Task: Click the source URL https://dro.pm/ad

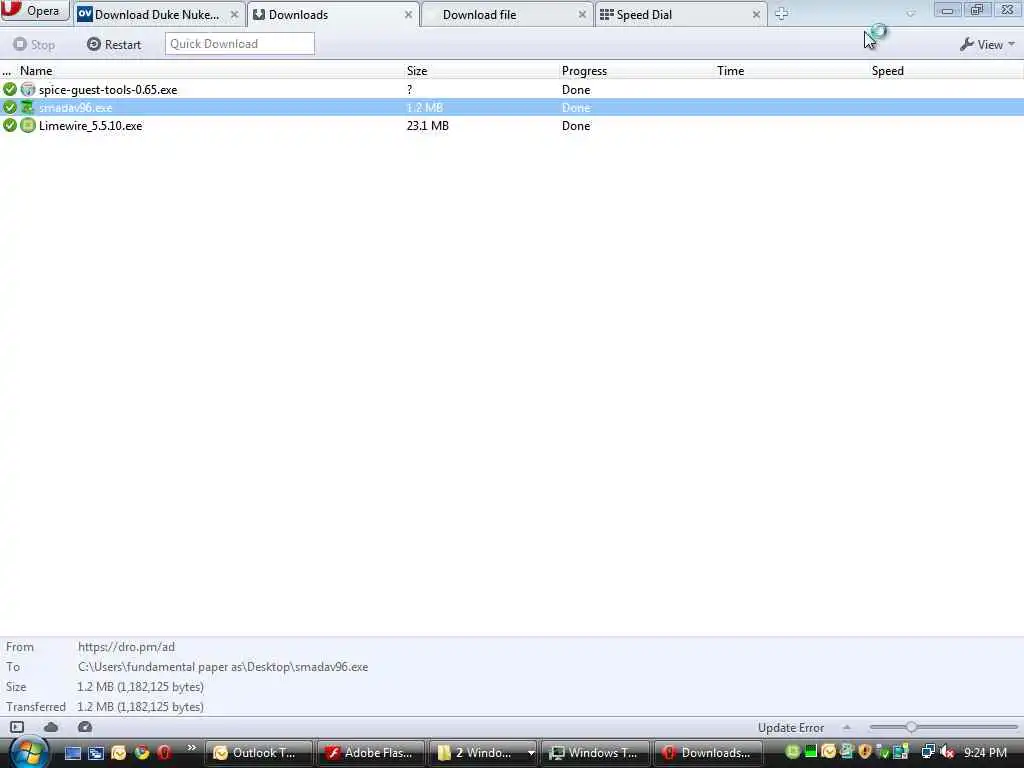Action: (127, 647)
